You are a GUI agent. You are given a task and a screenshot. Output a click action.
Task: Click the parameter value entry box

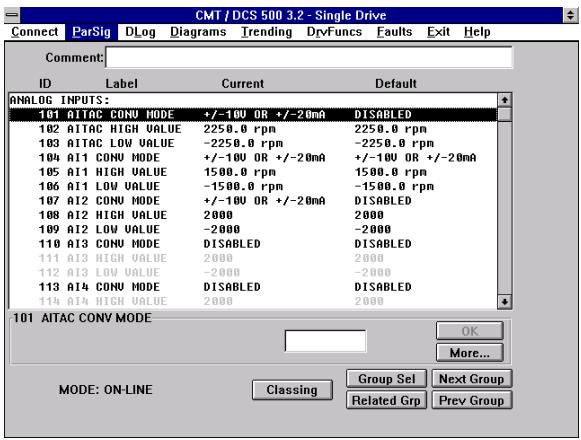click(325, 341)
